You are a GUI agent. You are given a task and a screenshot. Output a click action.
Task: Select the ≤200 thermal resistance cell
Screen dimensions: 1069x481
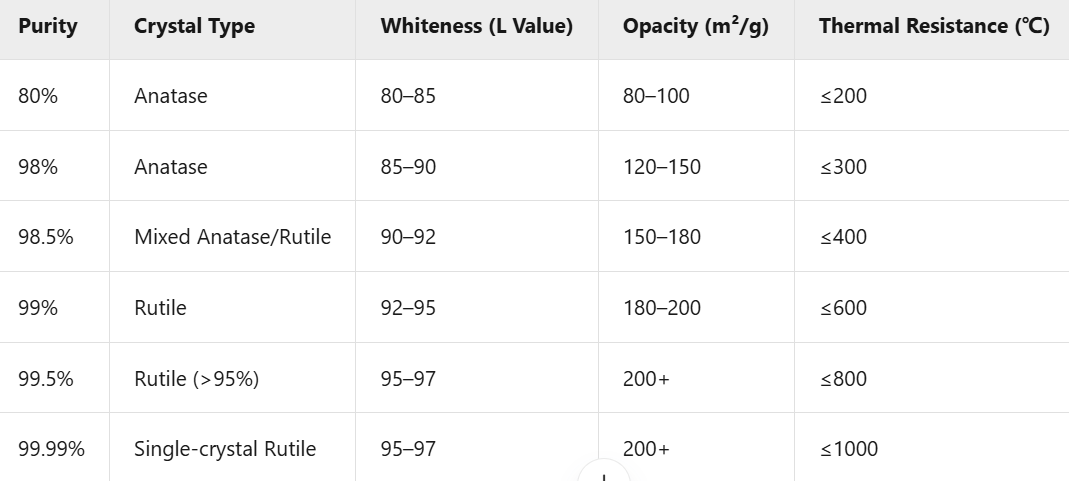click(x=843, y=96)
